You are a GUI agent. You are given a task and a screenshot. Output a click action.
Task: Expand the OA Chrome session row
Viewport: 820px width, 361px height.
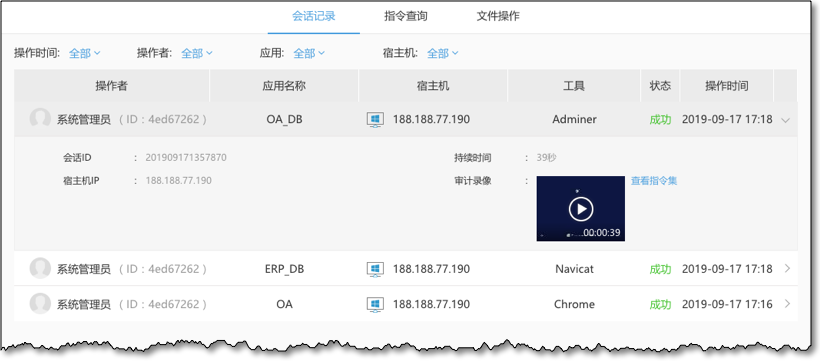[788, 304]
